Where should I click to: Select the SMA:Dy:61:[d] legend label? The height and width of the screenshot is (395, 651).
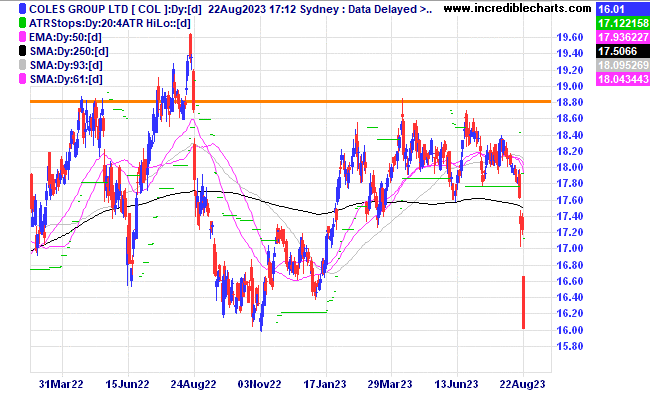(66, 79)
